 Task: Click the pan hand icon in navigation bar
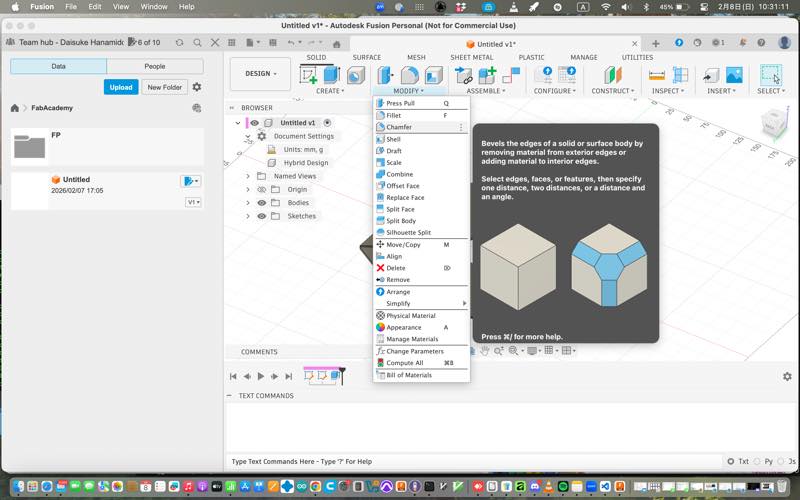(x=484, y=351)
